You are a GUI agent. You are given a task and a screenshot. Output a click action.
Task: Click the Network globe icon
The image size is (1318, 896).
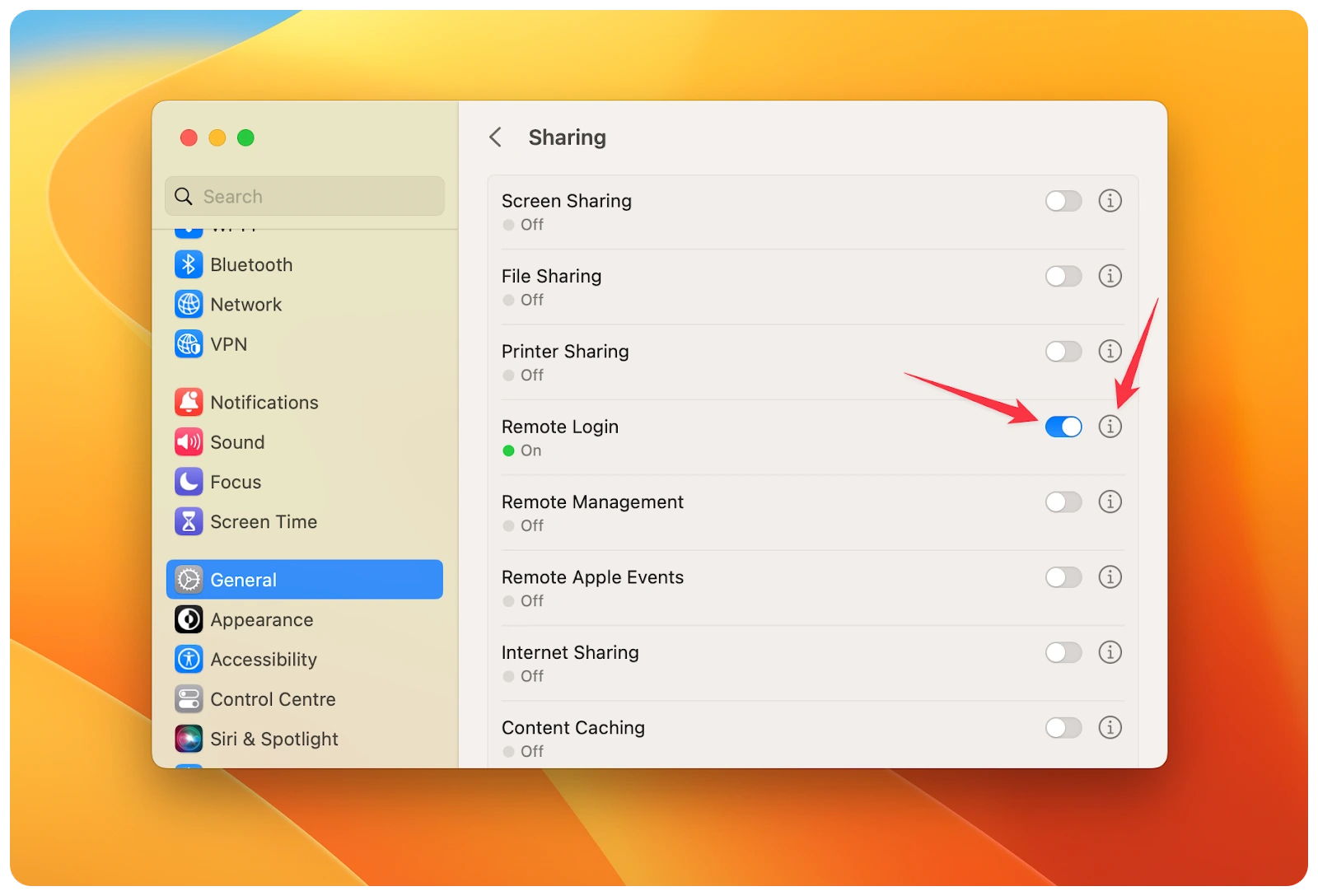click(x=189, y=304)
